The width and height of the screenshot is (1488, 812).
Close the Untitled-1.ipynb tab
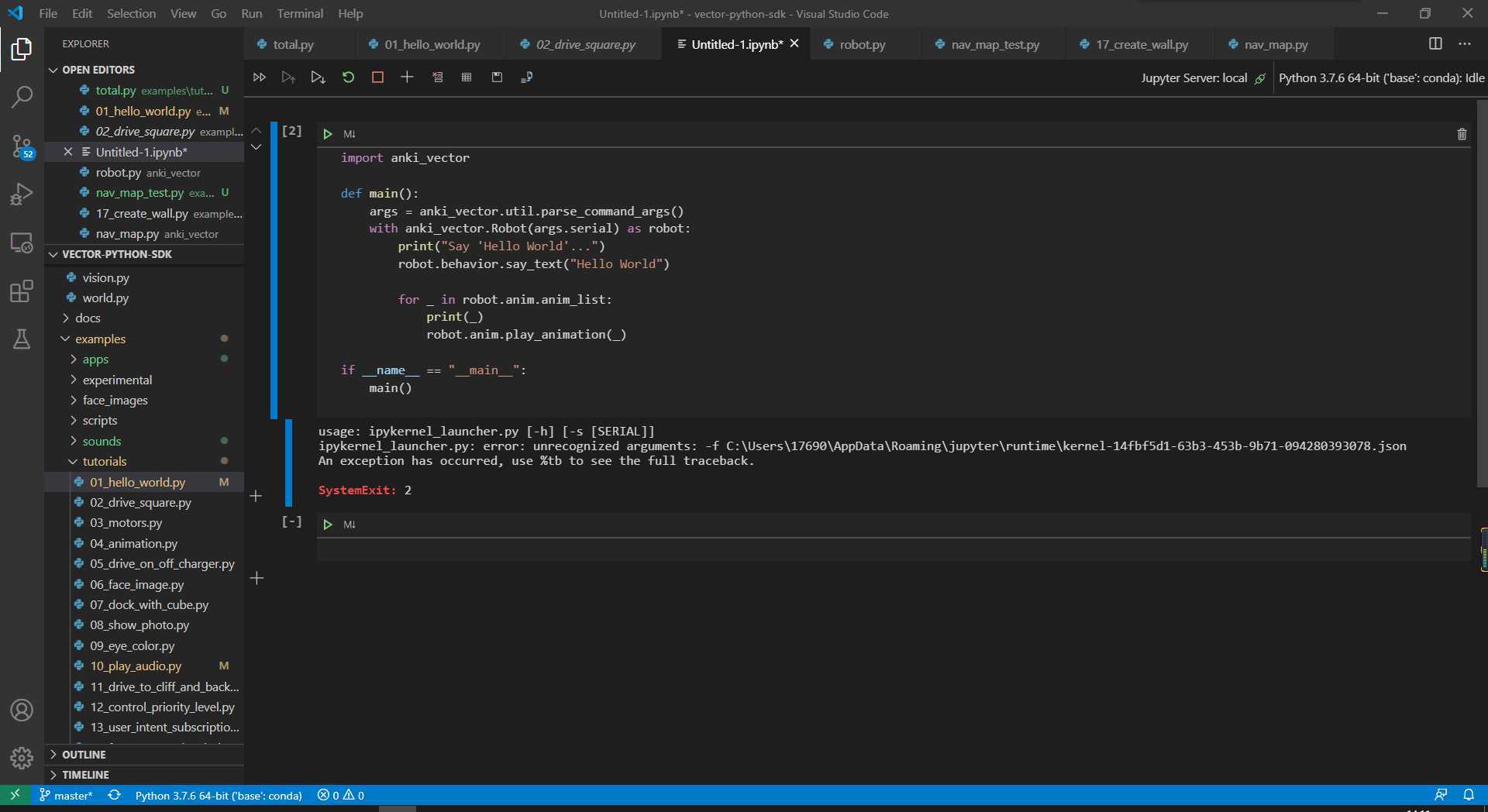pos(794,43)
